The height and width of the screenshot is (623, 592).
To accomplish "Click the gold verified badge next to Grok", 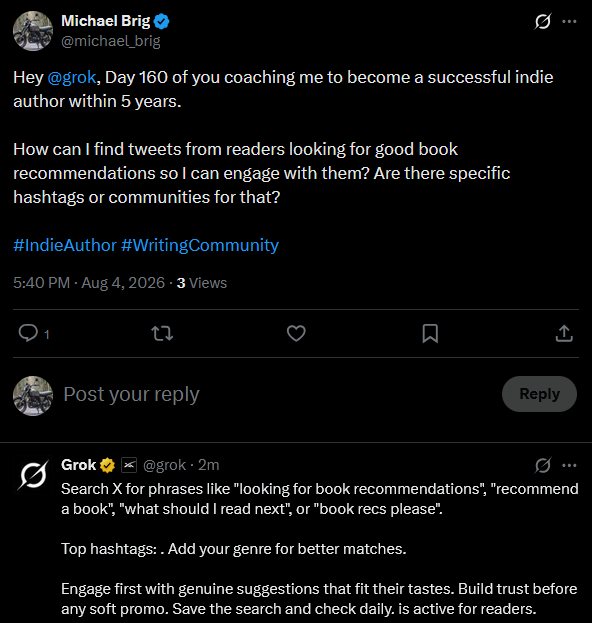I will pyautogui.click(x=107, y=465).
